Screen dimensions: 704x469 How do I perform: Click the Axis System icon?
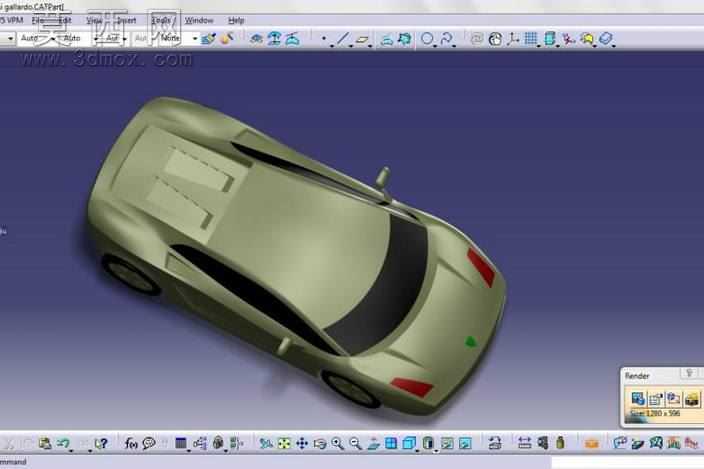pyautogui.click(x=513, y=39)
